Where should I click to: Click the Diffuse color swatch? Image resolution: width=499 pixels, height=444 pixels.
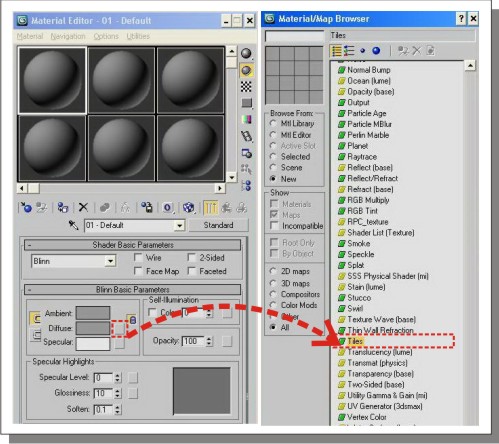tap(93, 328)
